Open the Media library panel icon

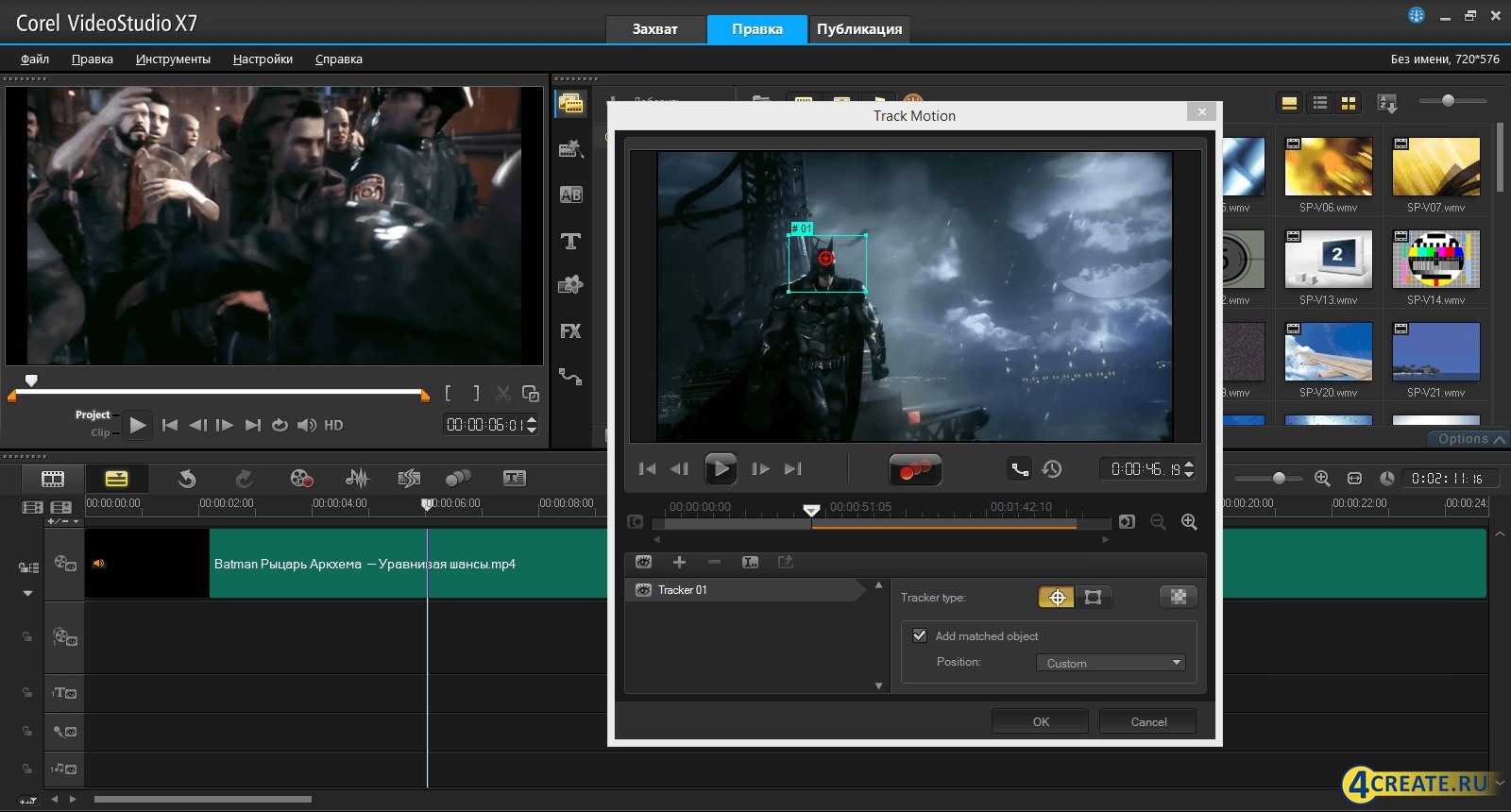[x=570, y=104]
